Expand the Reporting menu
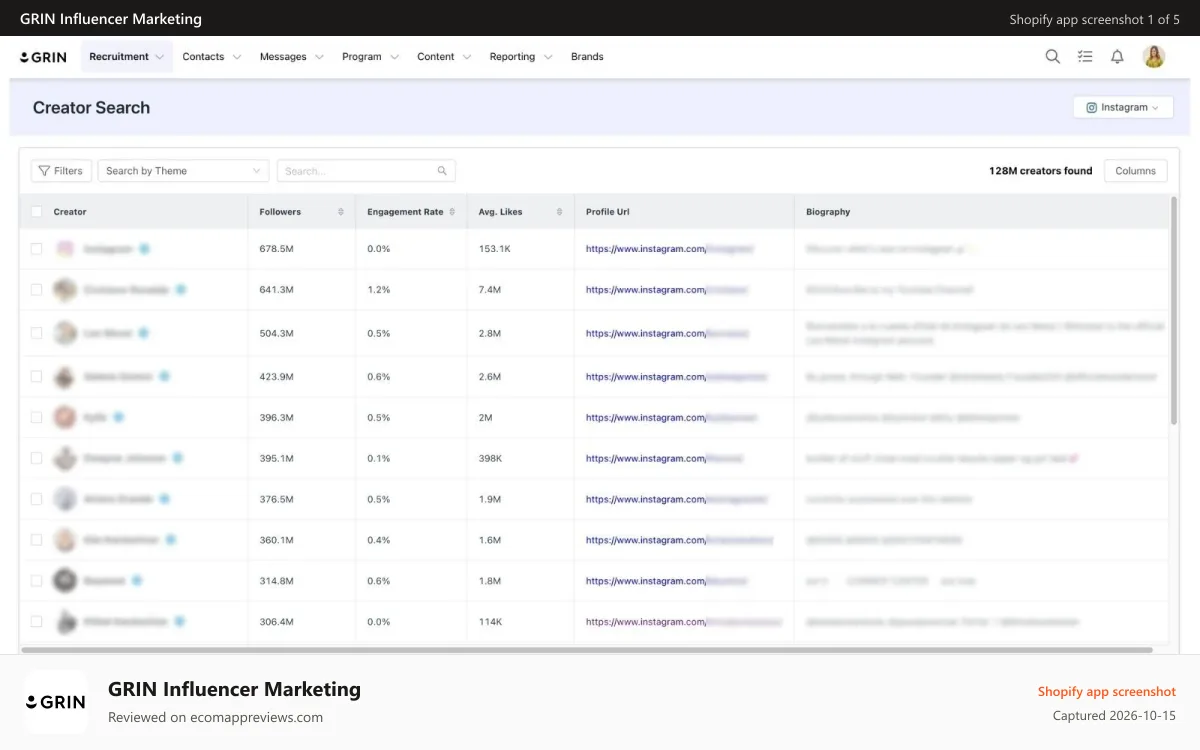The width and height of the screenshot is (1200, 750). tap(521, 57)
